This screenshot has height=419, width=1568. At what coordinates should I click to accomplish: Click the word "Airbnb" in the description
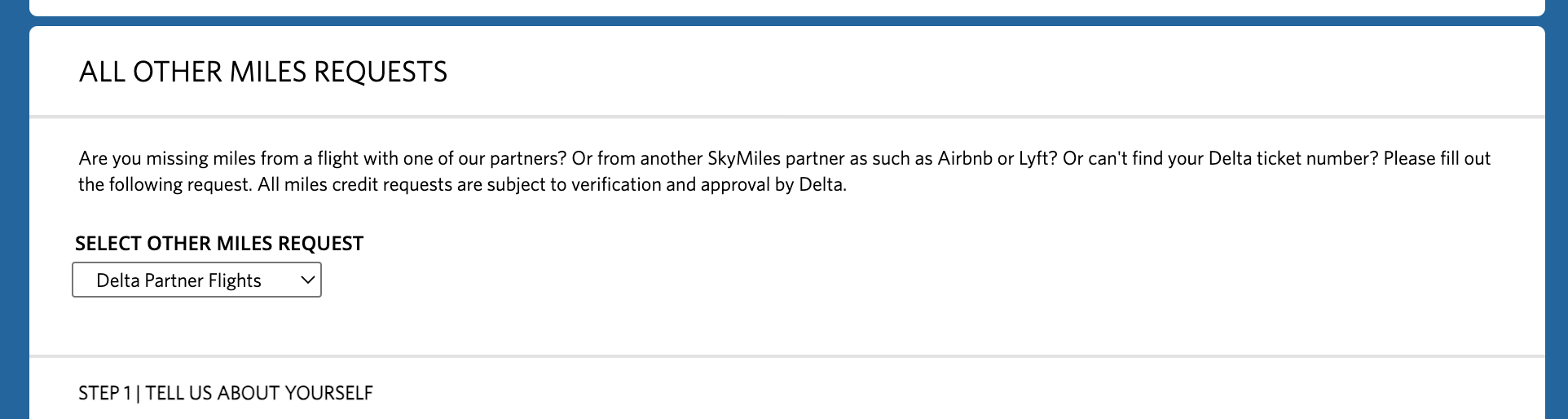[965, 158]
